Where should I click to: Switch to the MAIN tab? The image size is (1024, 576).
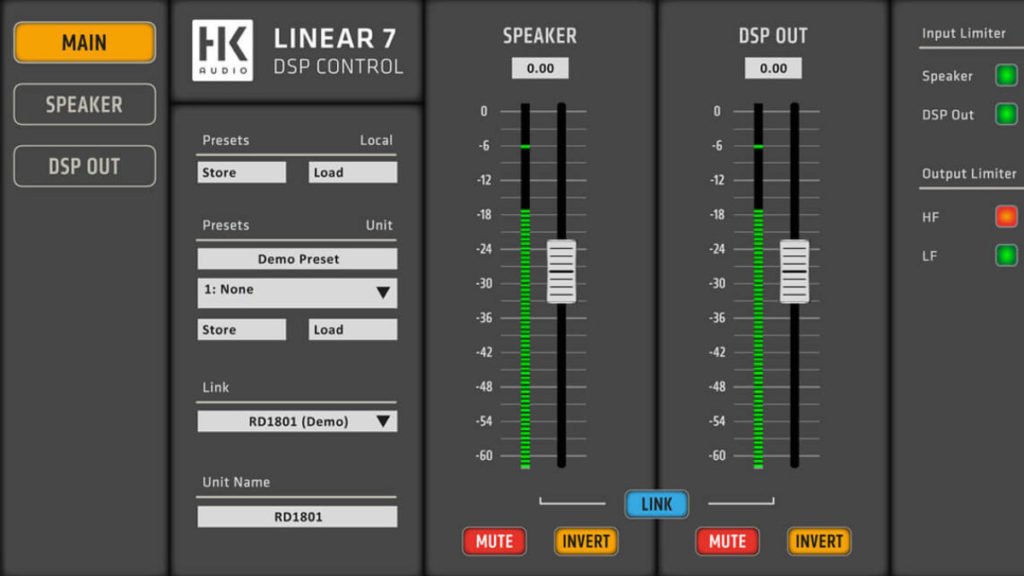(85, 42)
